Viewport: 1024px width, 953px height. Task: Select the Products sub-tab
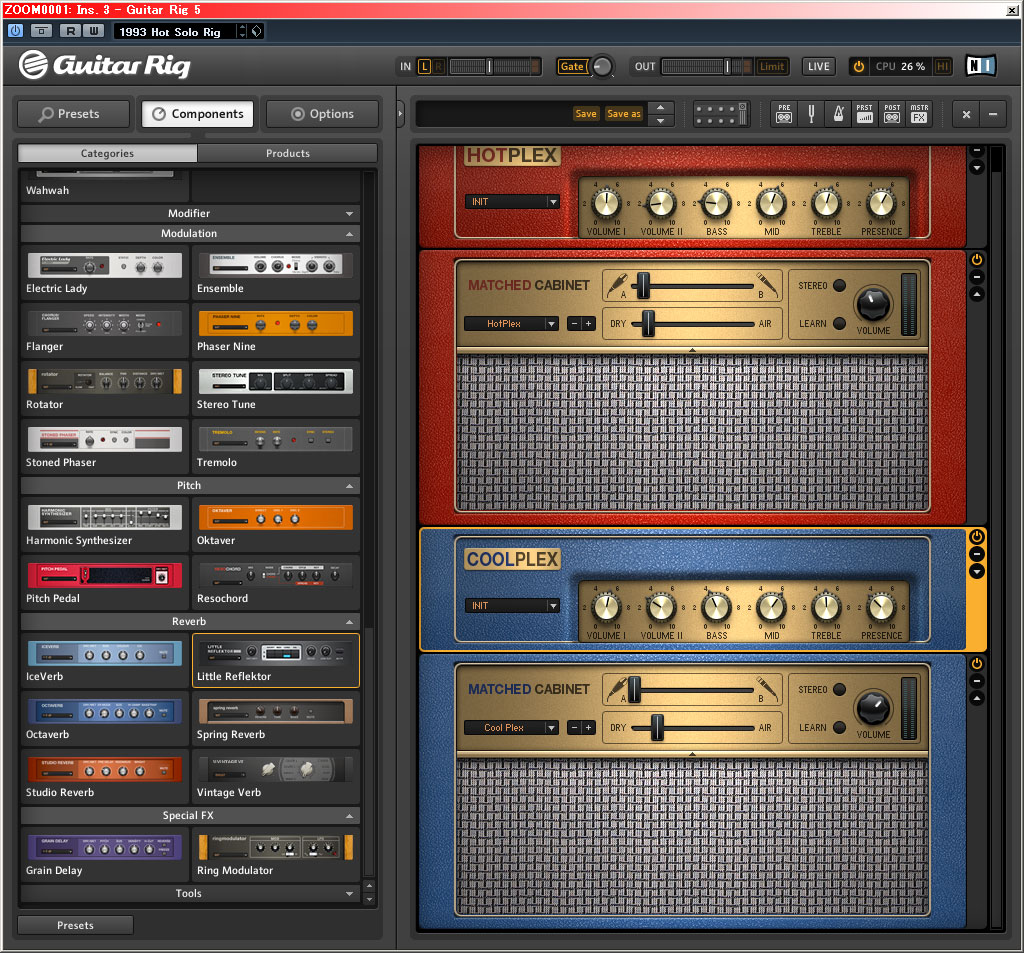pos(287,153)
